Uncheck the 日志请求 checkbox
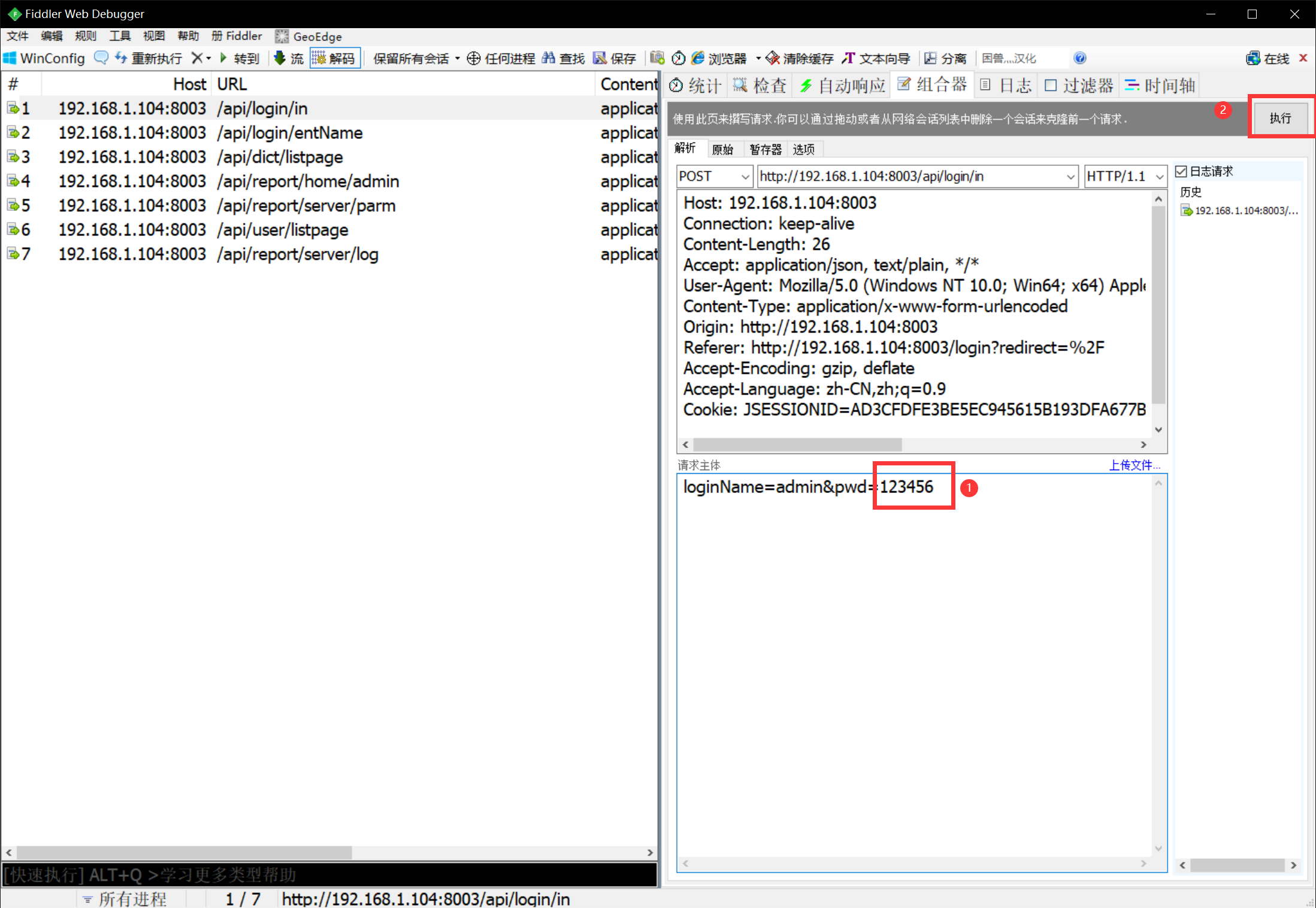Screen dimensions: 1316x908 click(x=1181, y=171)
